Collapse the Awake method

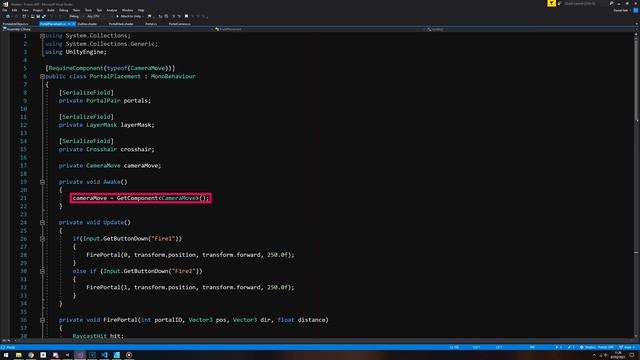(x=42, y=182)
